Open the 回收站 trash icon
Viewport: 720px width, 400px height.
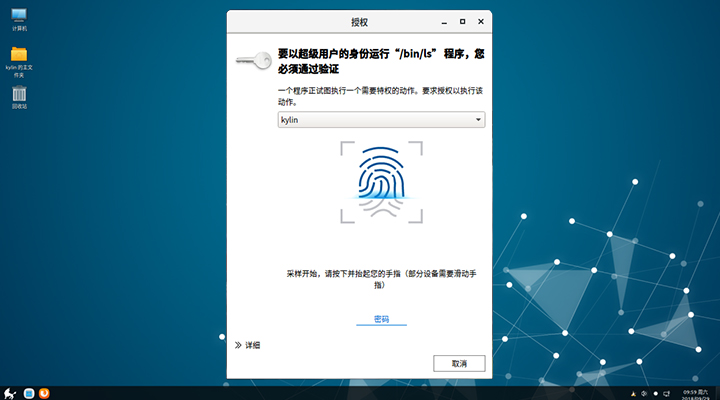point(19,94)
